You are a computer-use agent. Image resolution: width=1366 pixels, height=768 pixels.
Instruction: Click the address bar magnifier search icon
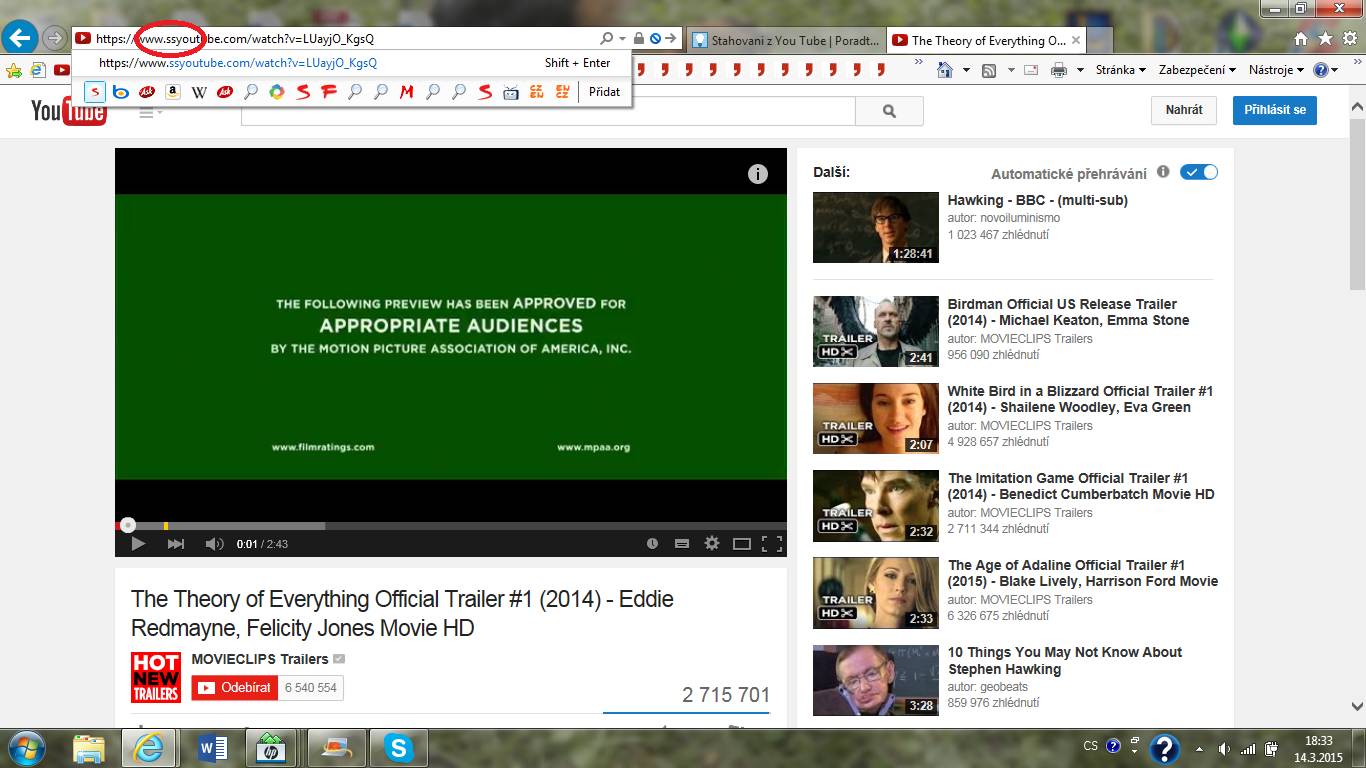point(606,39)
